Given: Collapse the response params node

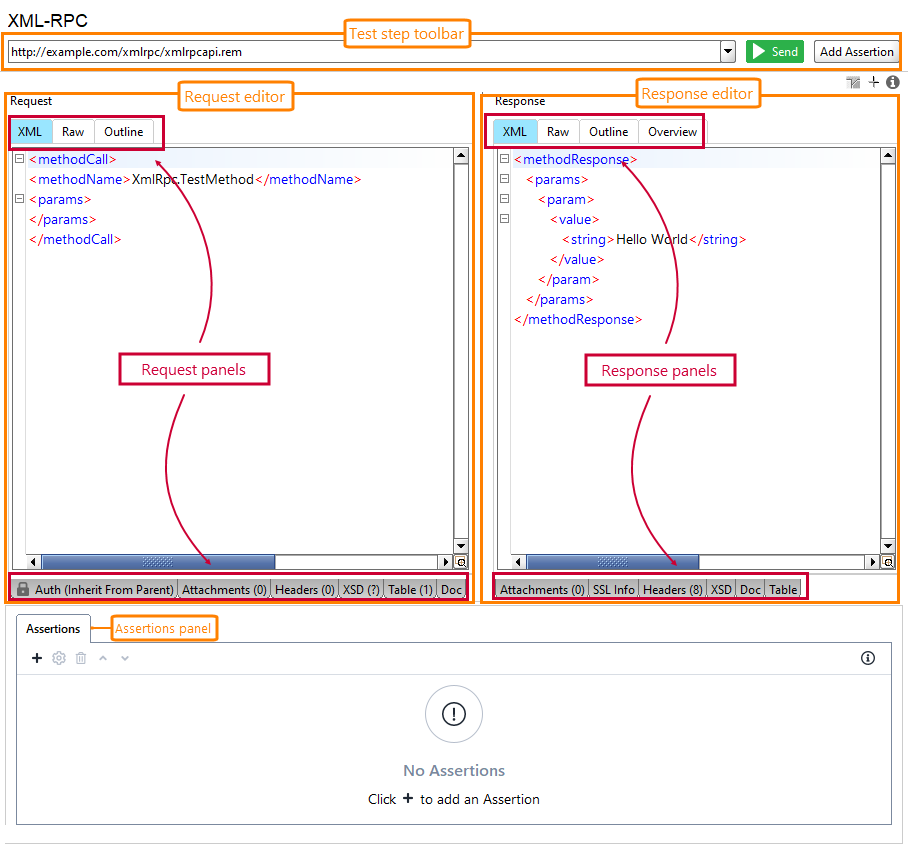Looking at the screenshot, I should 504,178.
